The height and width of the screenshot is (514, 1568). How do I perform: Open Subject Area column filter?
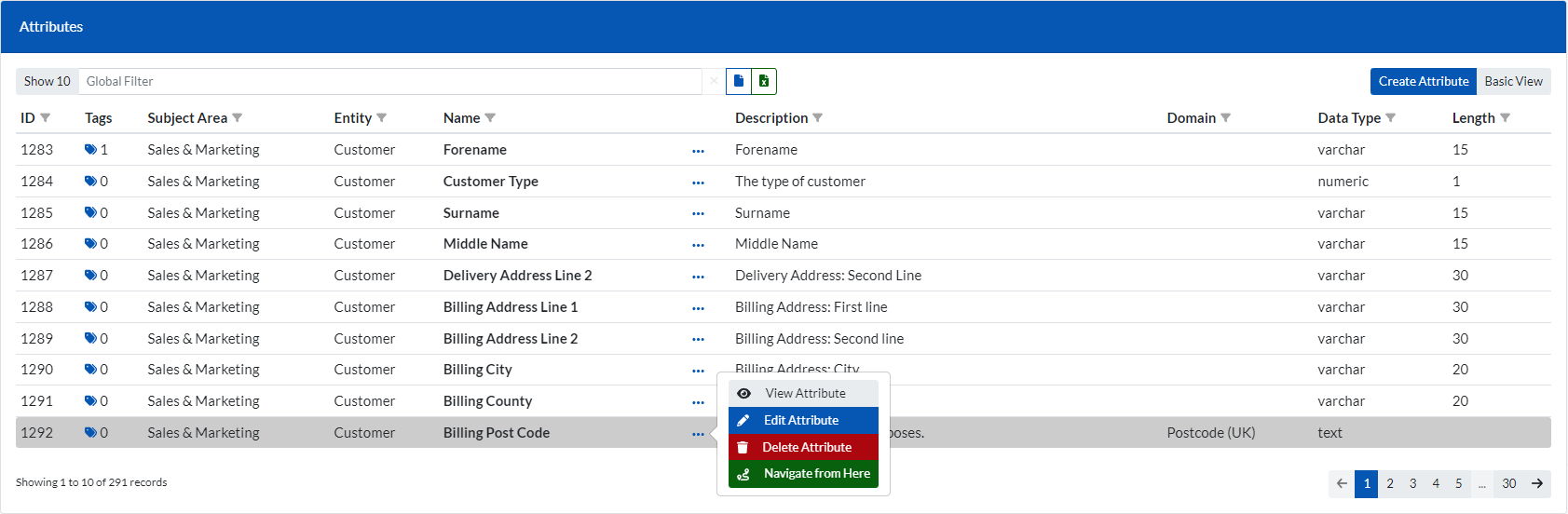point(238,118)
